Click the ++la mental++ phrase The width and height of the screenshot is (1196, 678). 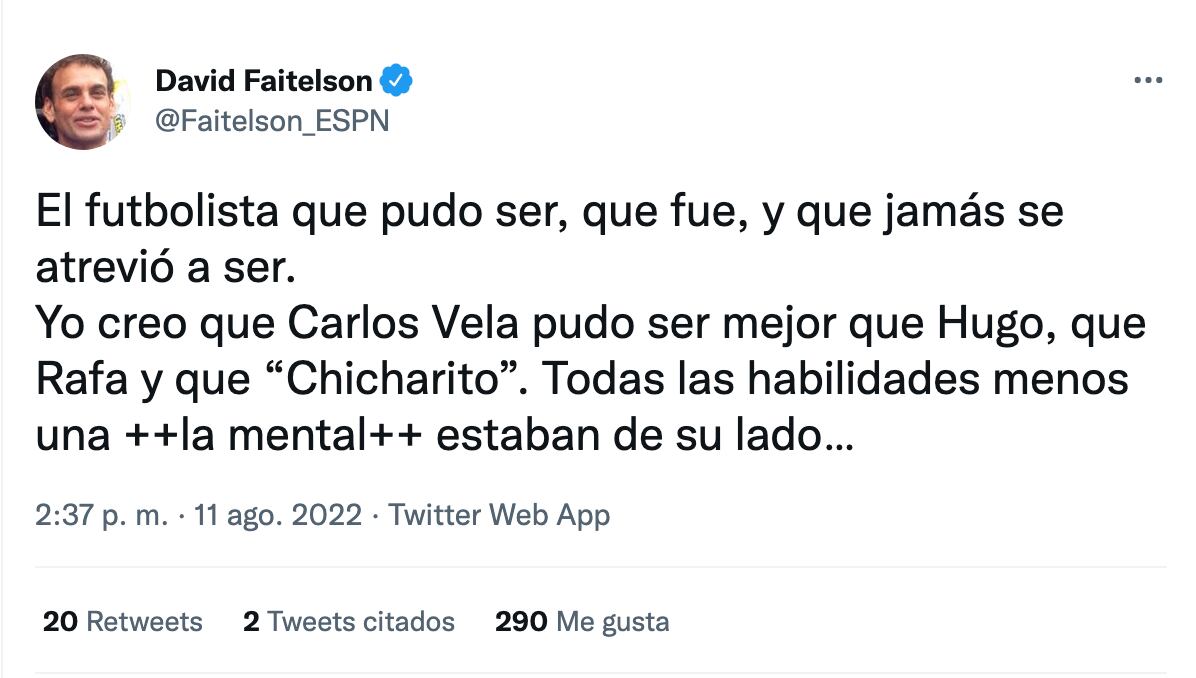270,437
